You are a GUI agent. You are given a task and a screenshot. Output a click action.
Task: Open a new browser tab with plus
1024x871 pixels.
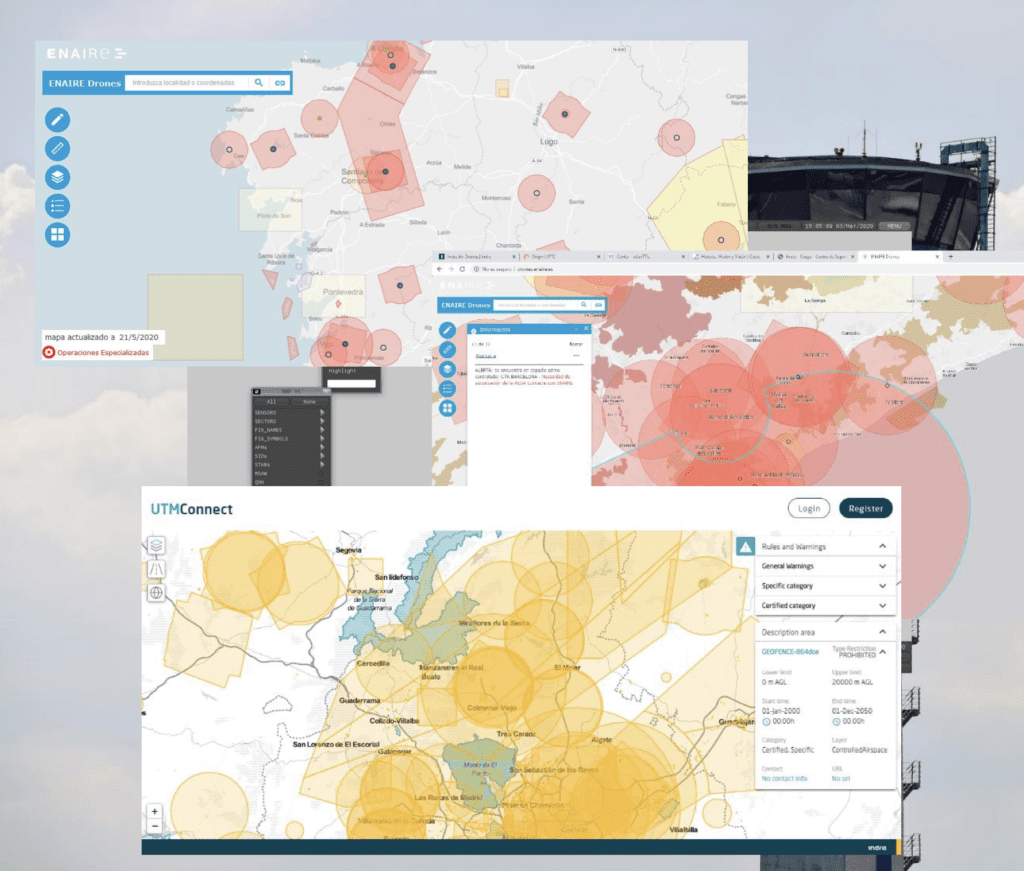(951, 257)
